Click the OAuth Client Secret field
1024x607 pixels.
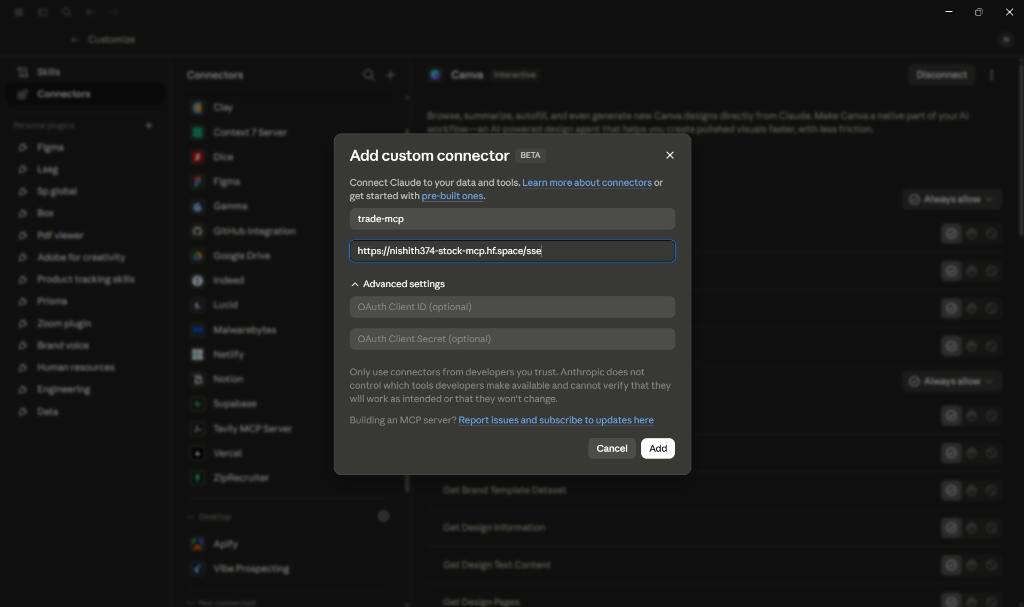coord(512,338)
